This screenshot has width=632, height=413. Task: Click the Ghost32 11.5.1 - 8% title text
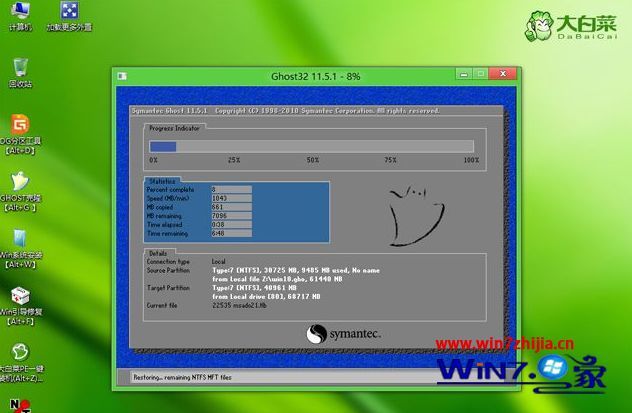coord(316,77)
